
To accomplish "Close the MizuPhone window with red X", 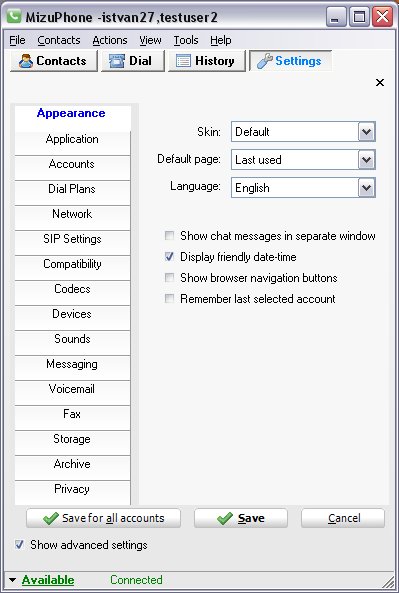I will point(382,17).
